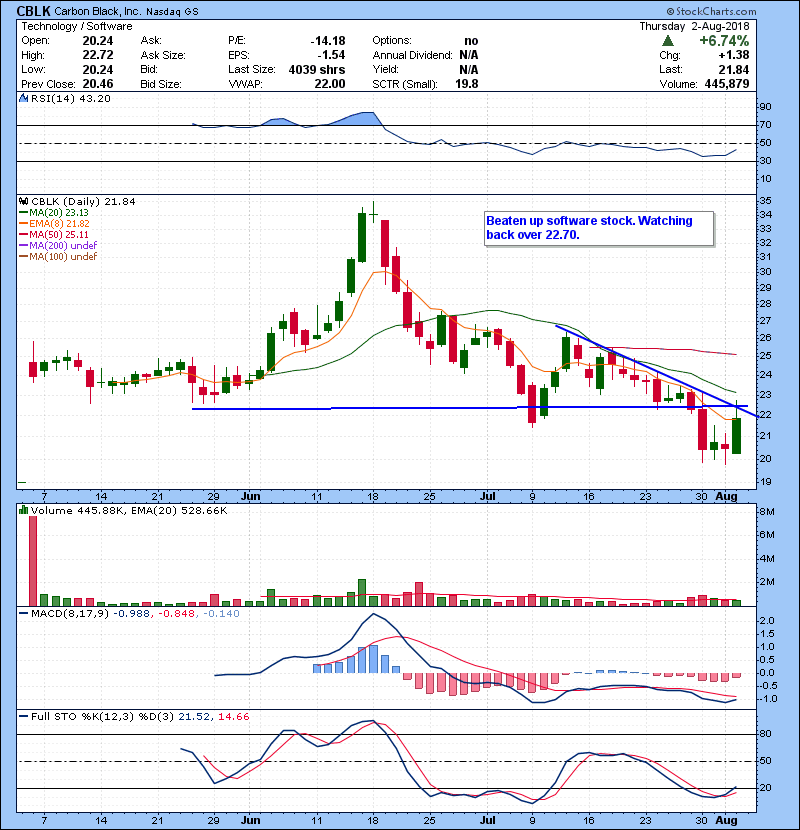Click the MA(50) 25.11 legend entry
The height and width of the screenshot is (830, 800).
[x=55, y=234]
